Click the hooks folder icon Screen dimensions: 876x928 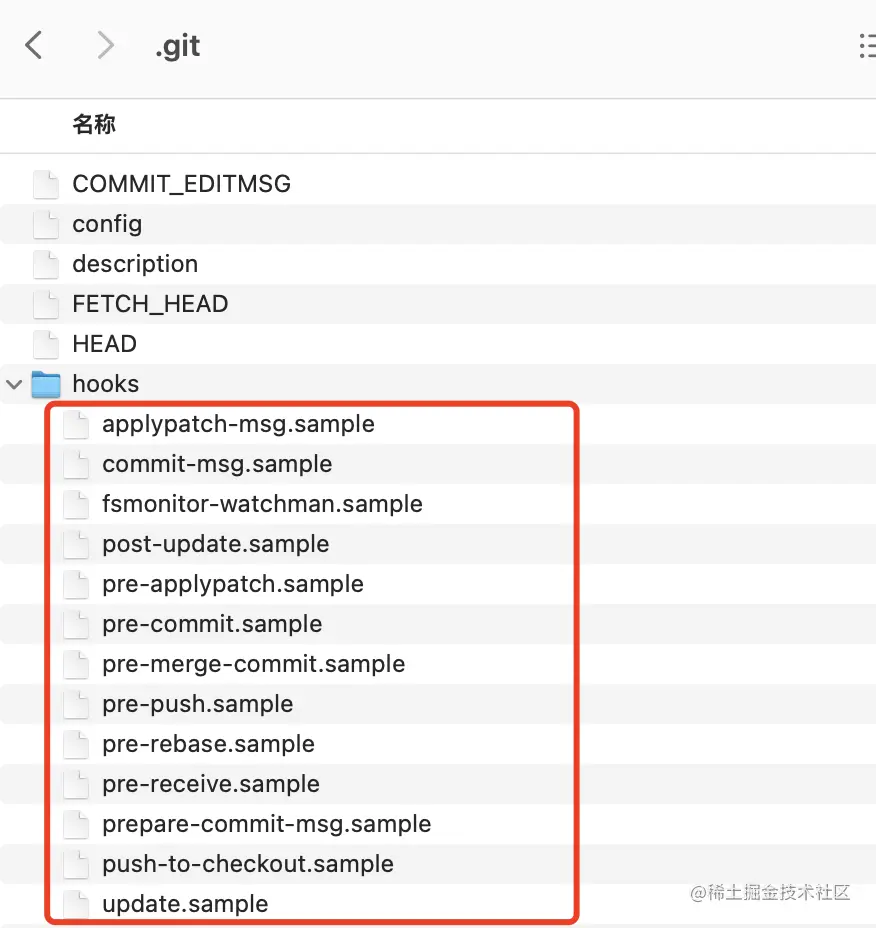click(46, 384)
